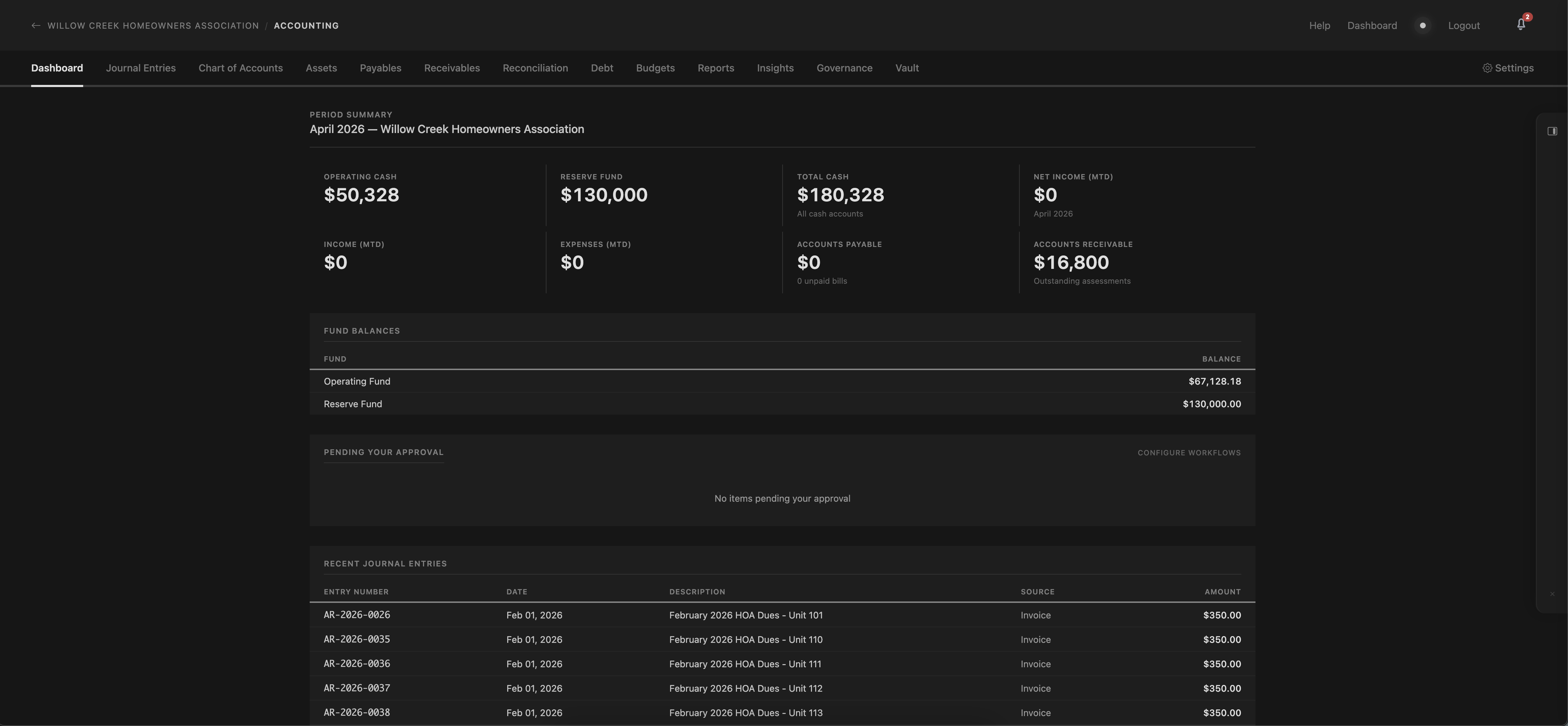Click the Date column header
The height and width of the screenshot is (726, 1568).
(x=517, y=592)
